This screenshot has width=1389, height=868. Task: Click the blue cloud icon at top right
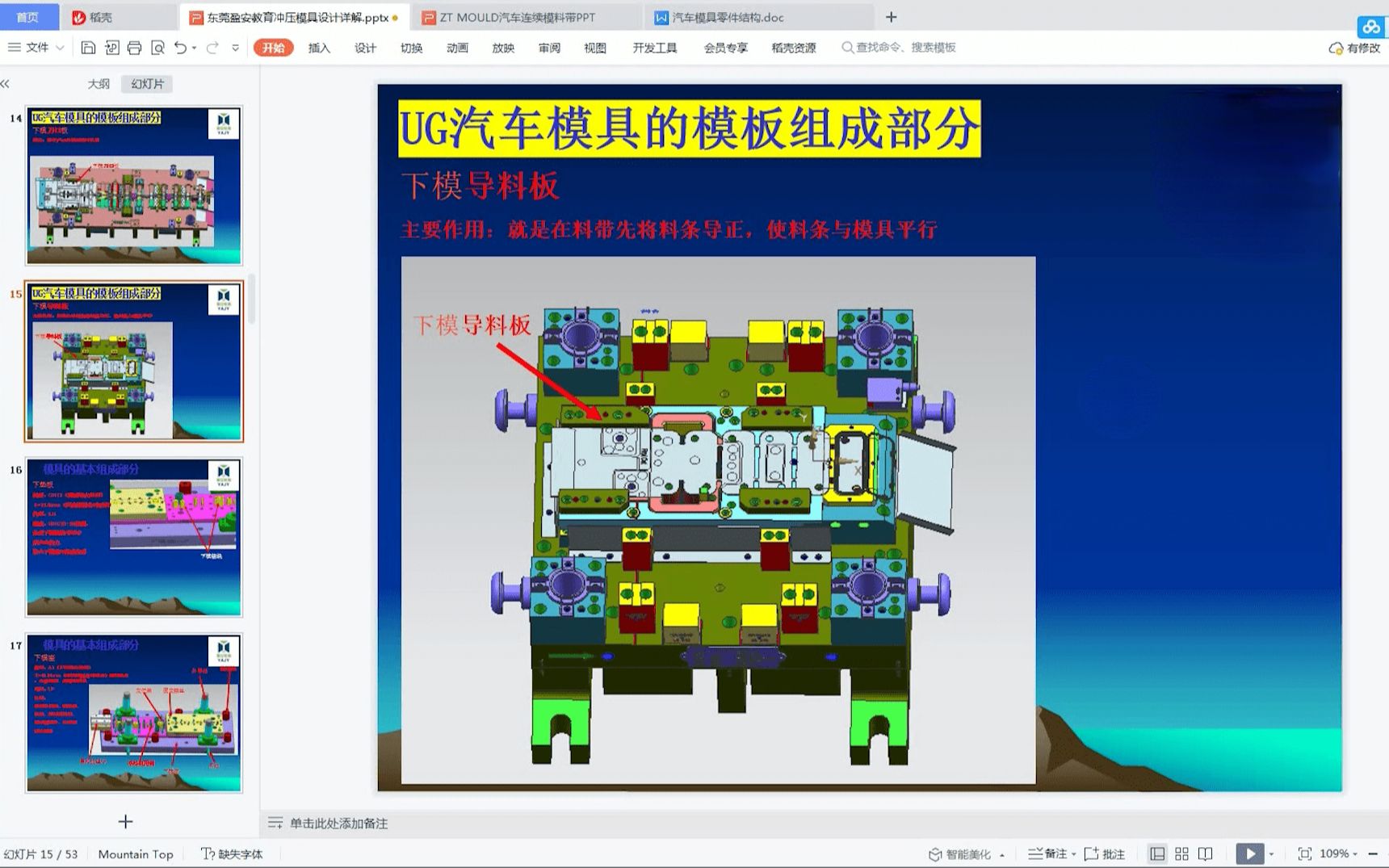point(1371,27)
